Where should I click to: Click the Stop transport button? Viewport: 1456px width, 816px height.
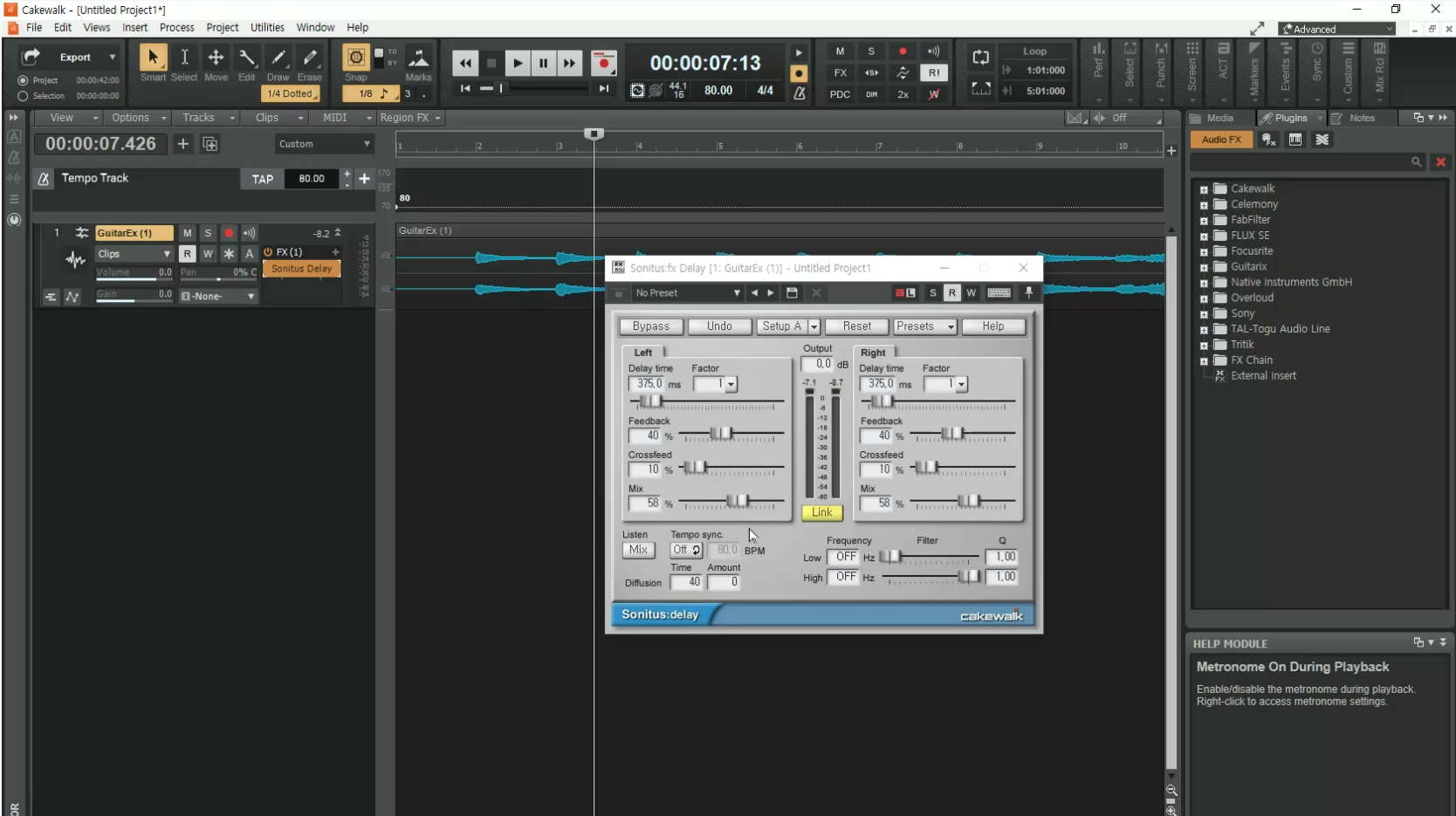[x=491, y=63]
